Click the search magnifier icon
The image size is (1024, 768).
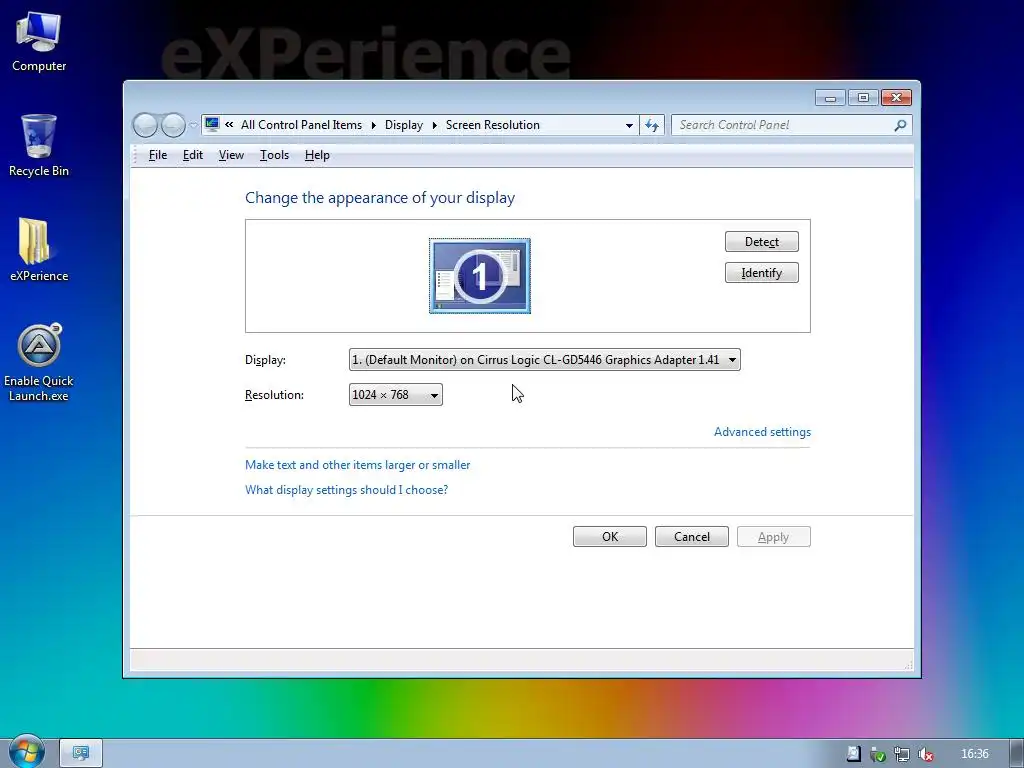tap(901, 125)
